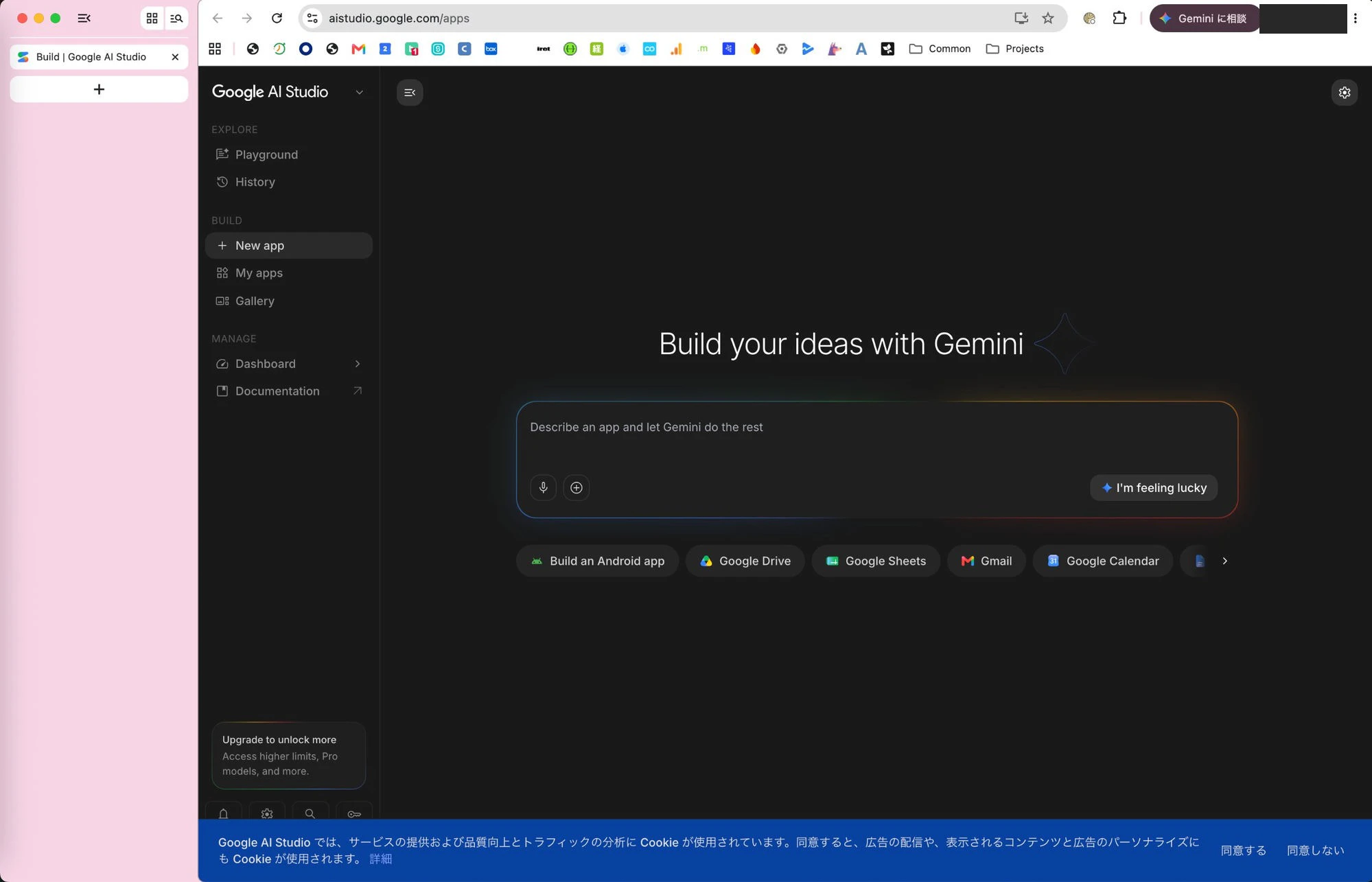Screen dimensions: 1372x882
Task: Click the gear icon in the sidebar footer
Action: click(x=267, y=813)
